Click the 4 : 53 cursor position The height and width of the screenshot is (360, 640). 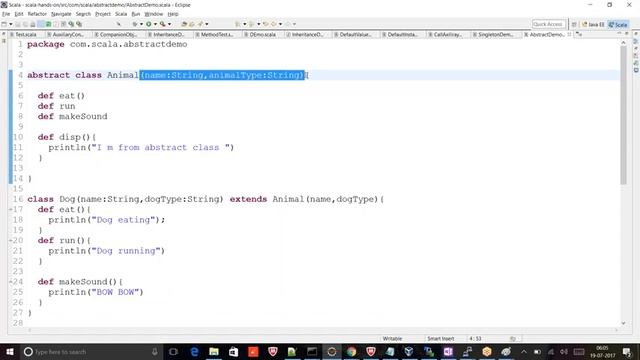tap(475, 339)
